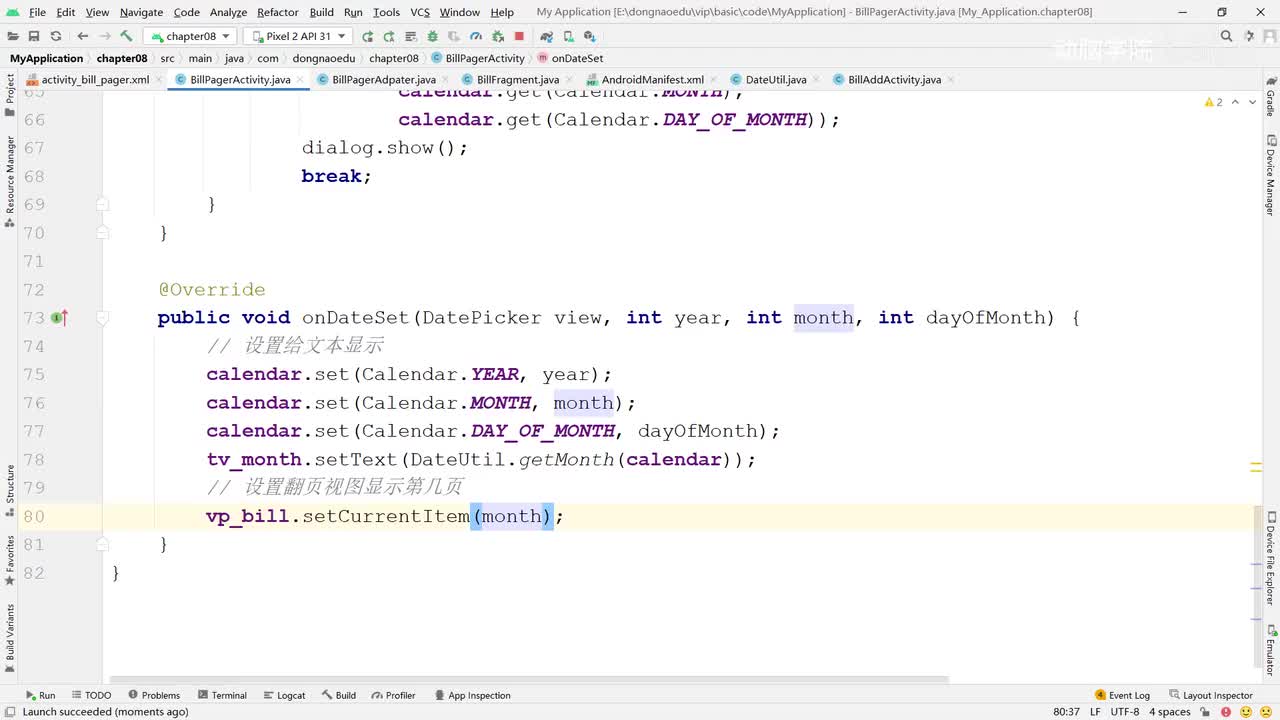Collapse onDateSet method fold at line 73
Viewport: 1280px width, 720px height.
(x=103, y=318)
